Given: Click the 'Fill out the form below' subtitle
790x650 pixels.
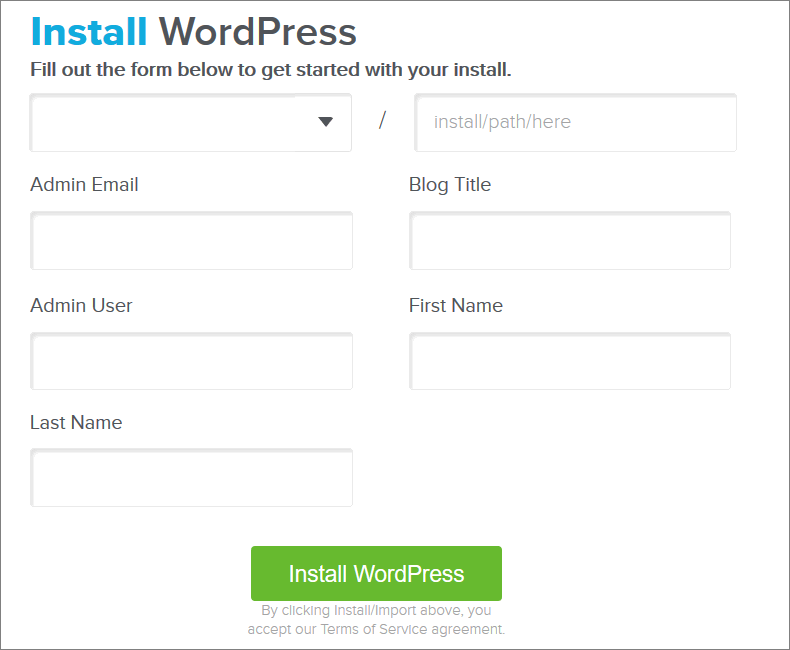Looking at the screenshot, I should (x=271, y=70).
